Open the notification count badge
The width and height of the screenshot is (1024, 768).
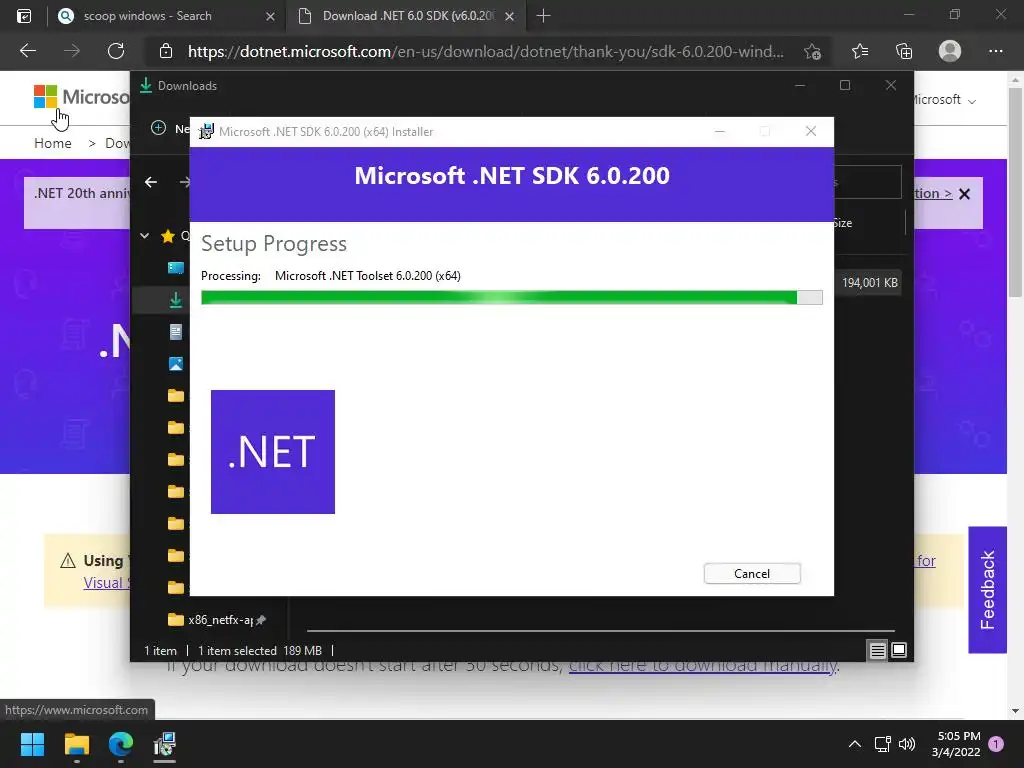click(x=996, y=744)
